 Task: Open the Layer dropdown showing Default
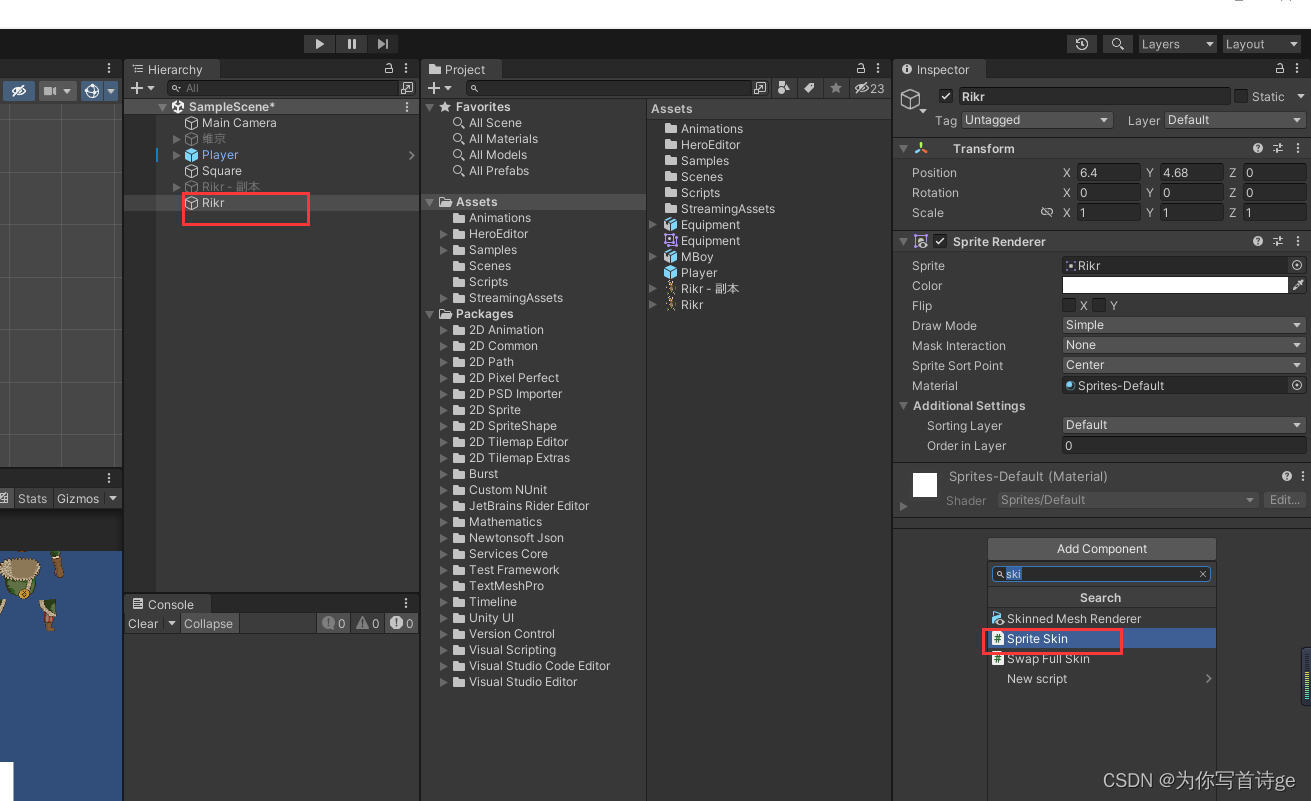tap(1235, 120)
